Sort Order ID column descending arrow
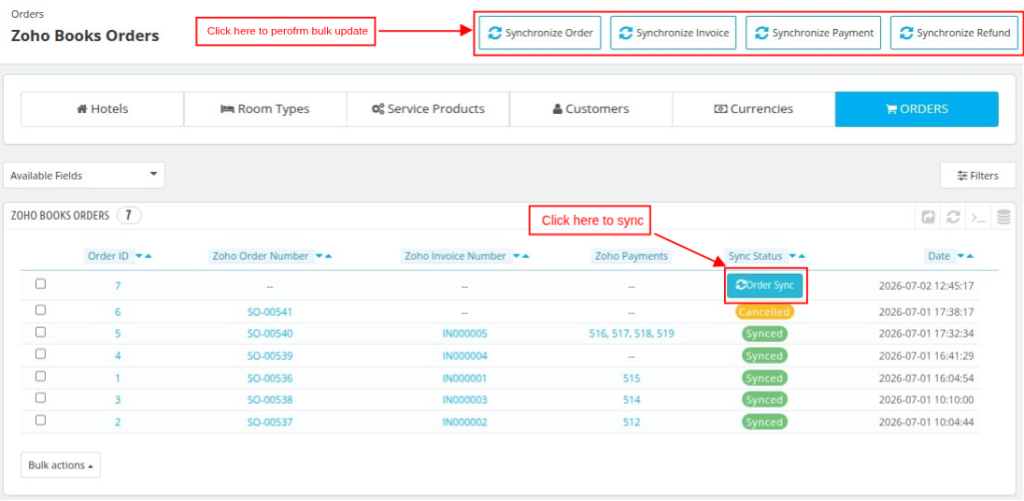 pos(138,256)
